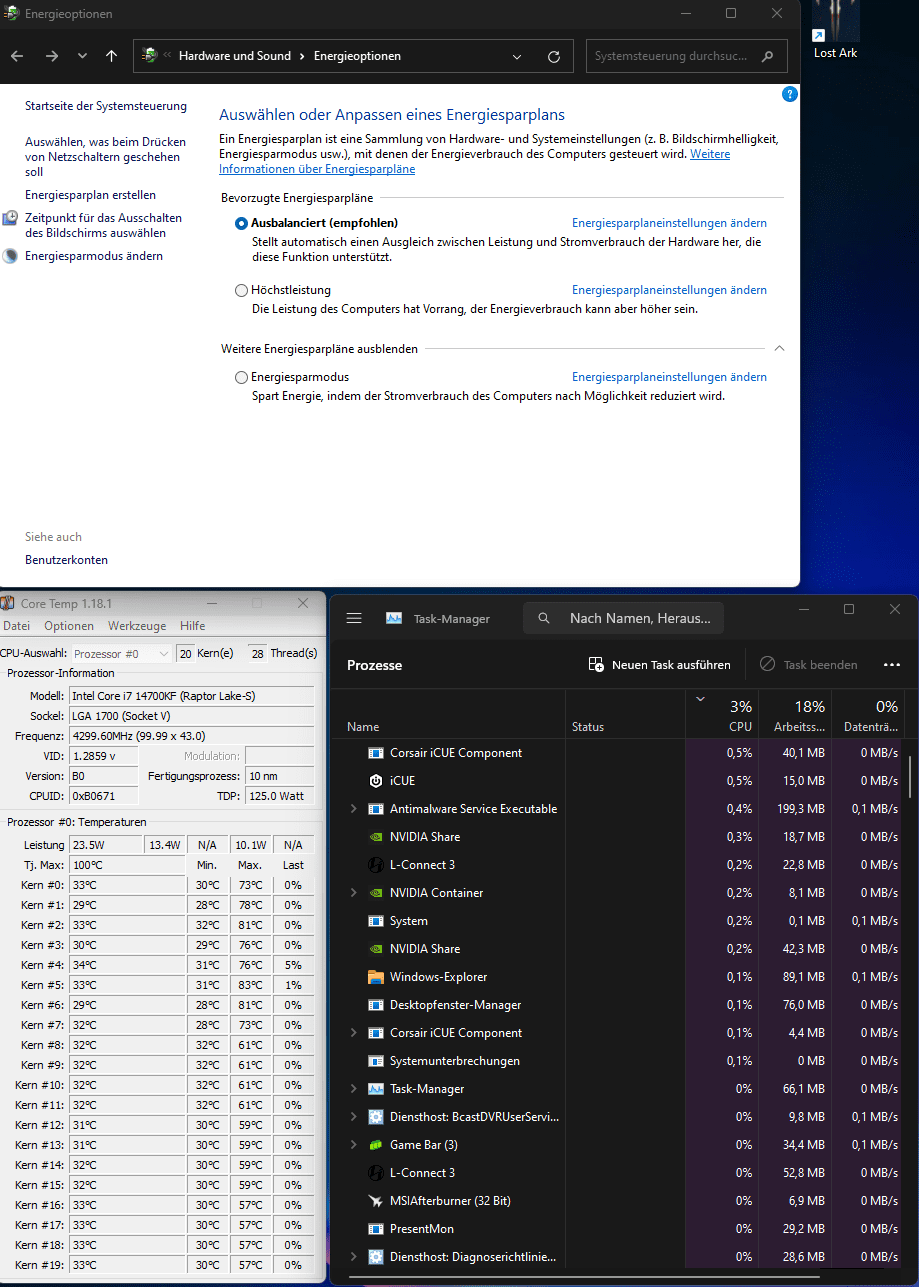Screen dimensions: 919x1287
Task: Open Benutzerkonten link
Action: click(x=66, y=560)
